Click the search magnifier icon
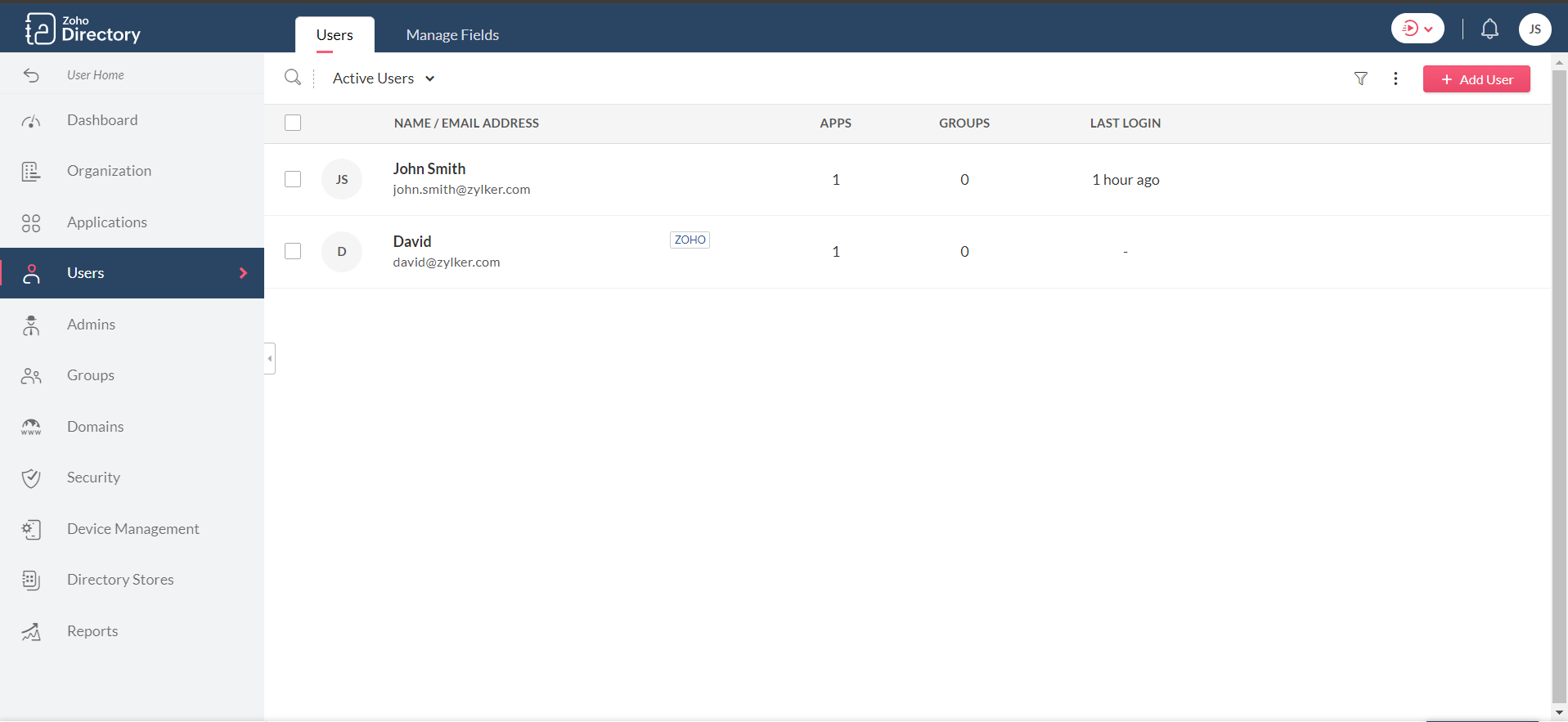Screen dimensions: 1568x722 pos(292,78)
